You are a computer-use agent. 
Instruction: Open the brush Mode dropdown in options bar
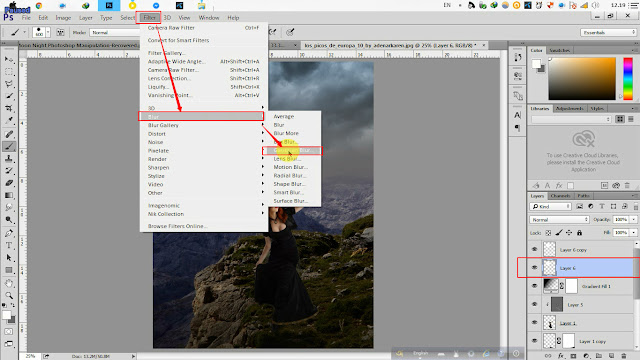coord(114,32)
